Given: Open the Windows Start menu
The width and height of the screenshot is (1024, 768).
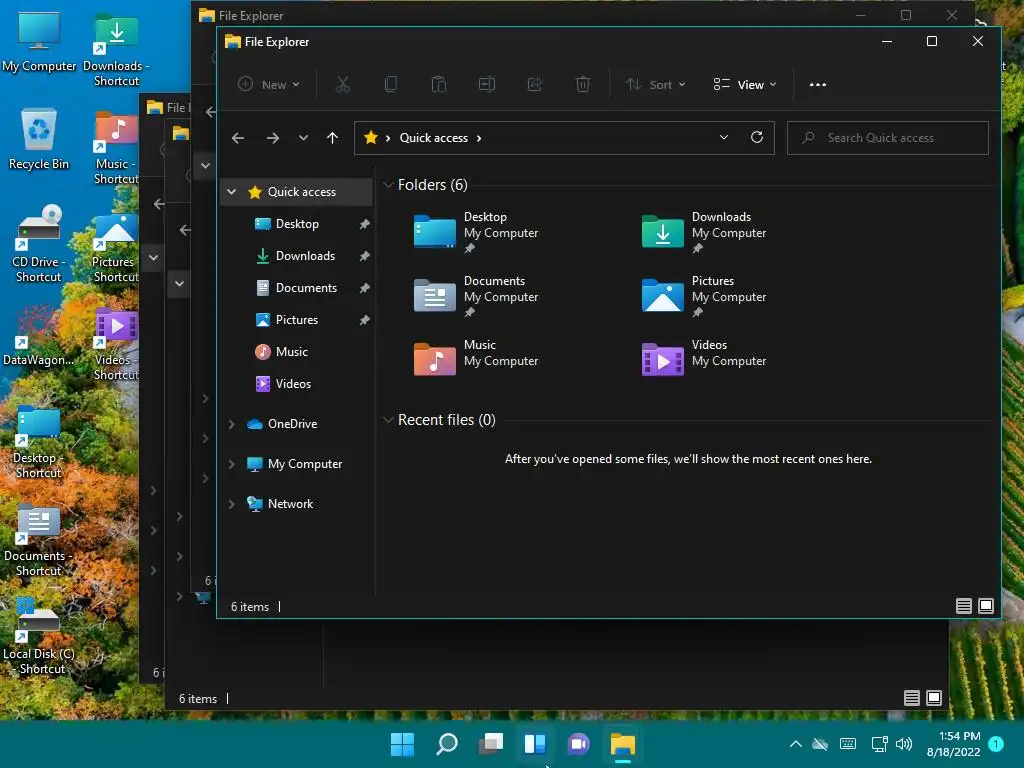Looking at the screenshot, I should tap(402, 744).
